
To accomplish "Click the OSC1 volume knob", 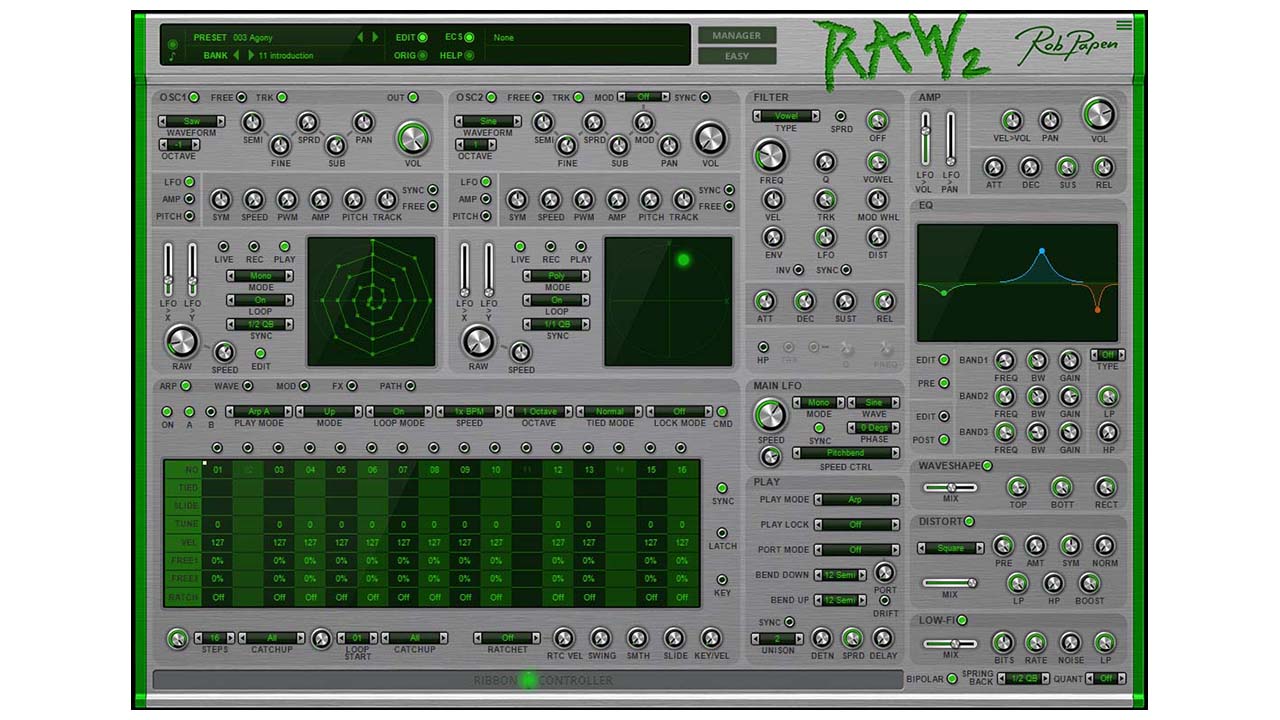I will coord(410,138).
